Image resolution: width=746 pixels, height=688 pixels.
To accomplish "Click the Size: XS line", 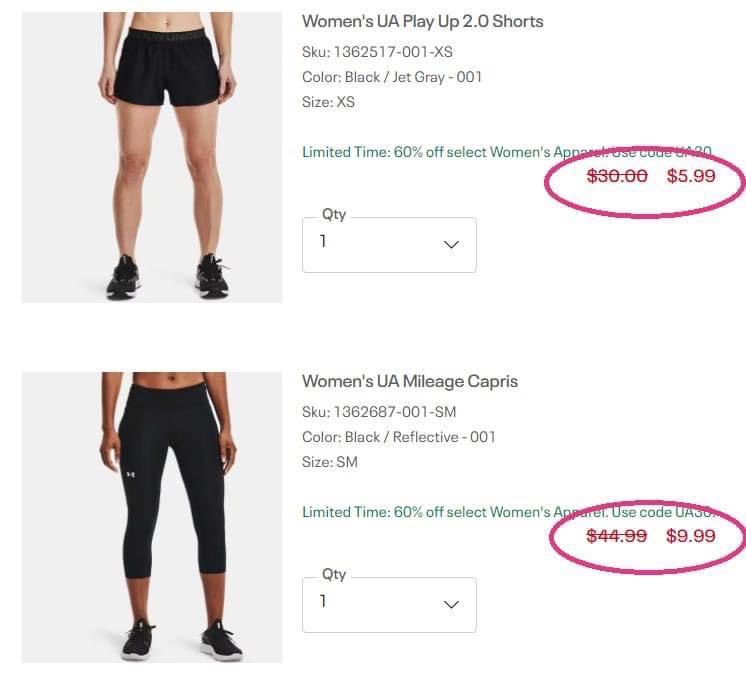I will pos(328,102).
